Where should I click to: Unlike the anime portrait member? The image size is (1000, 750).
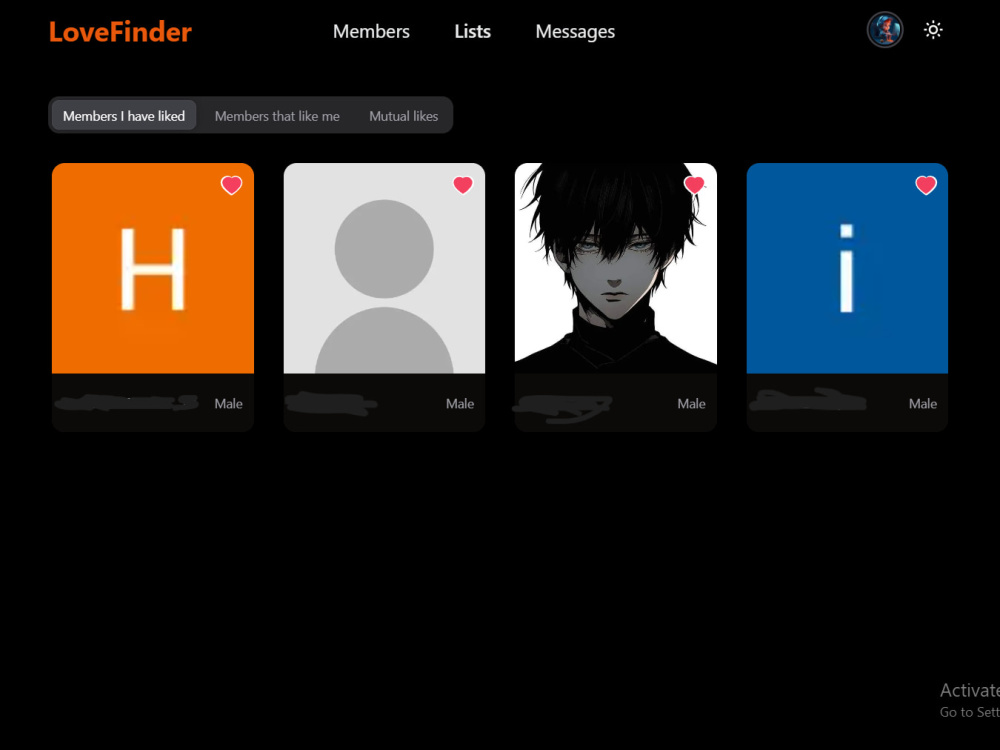click(x=694, y=185)
